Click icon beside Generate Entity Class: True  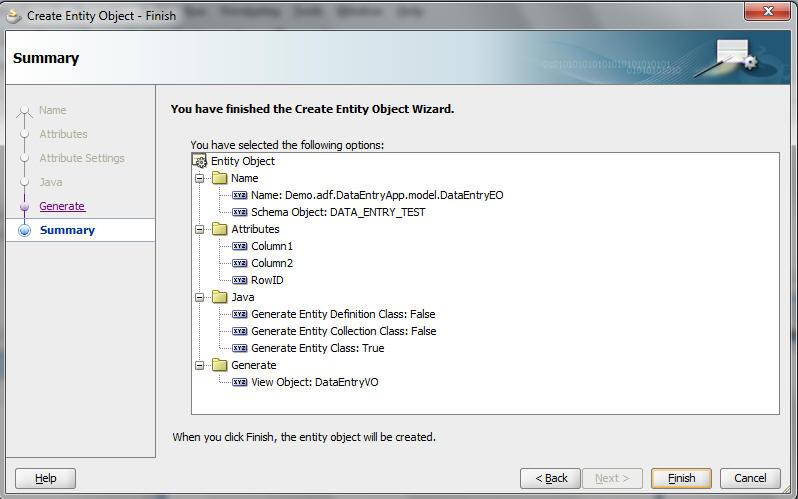coord(240,348)
